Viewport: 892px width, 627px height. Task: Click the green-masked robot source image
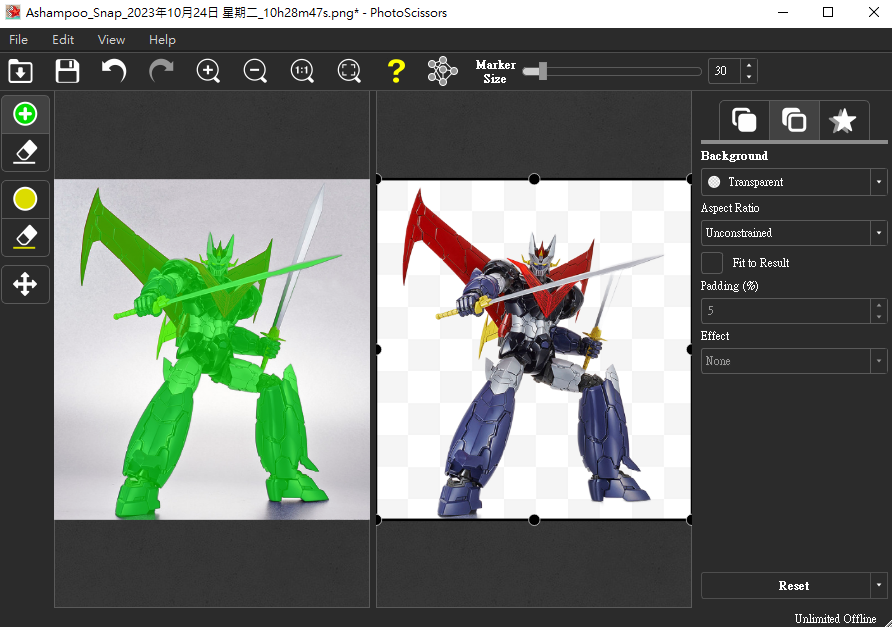212,349
